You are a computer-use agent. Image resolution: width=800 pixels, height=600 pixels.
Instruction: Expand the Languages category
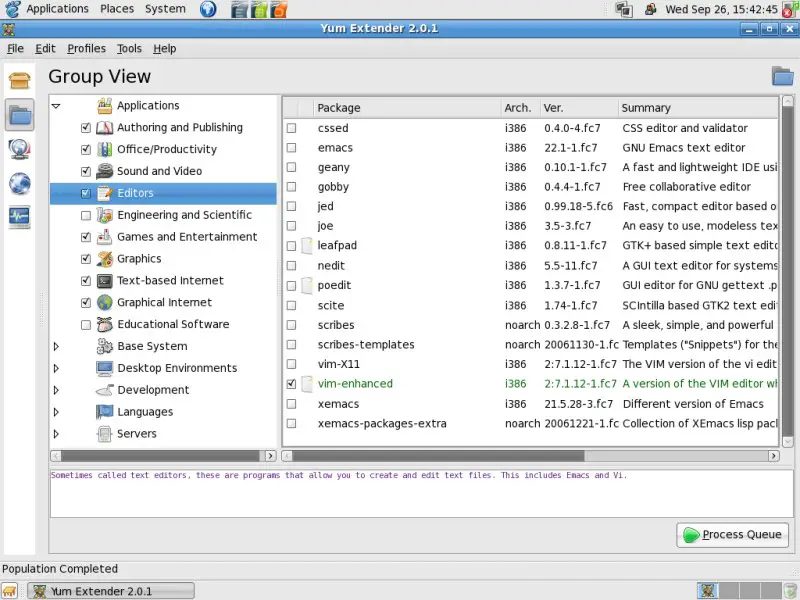pyautogui.click(x=56, y=412)
